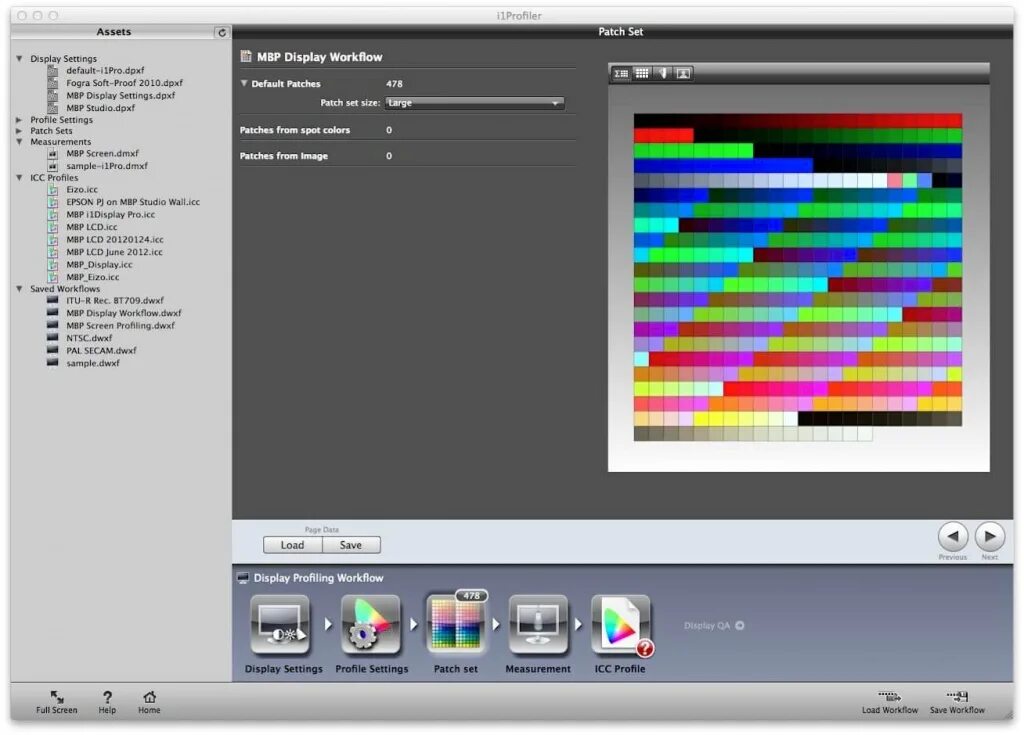This screenshot has height=735, width=1024.
Task: Select PAL SECAM.dwxf workflow
Action: [101, 351]
